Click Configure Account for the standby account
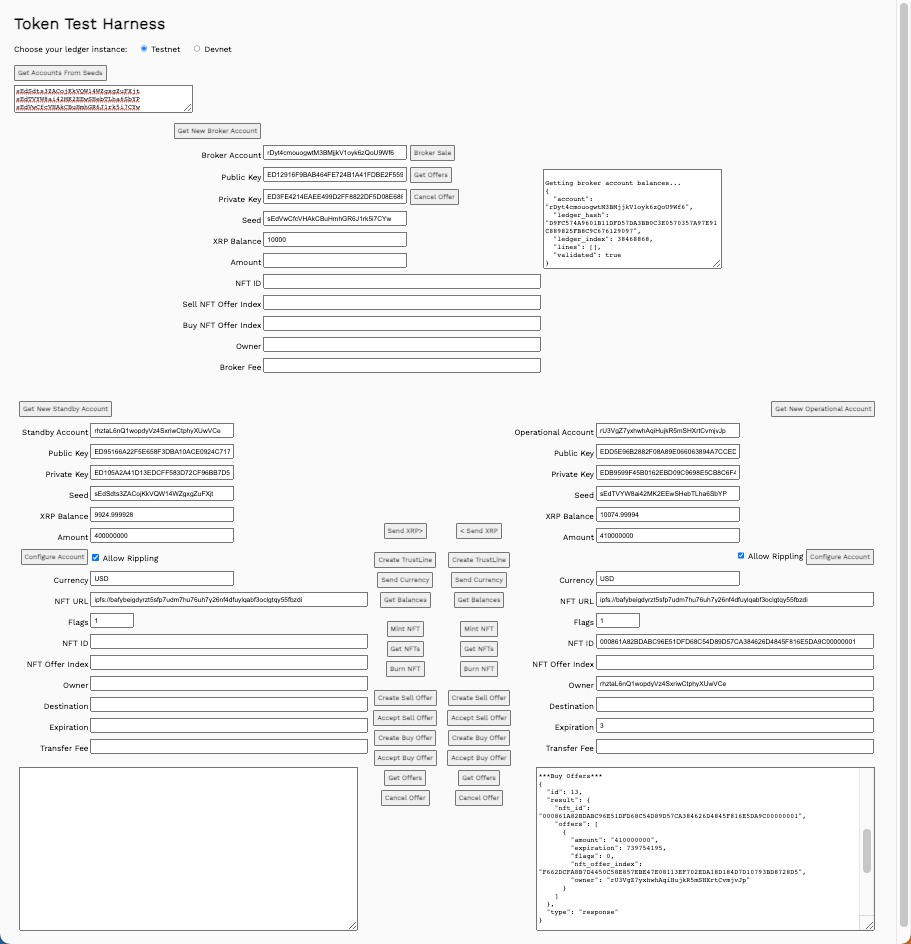The width and height of the screenshot is (911, 944). [x=54, y=557]
